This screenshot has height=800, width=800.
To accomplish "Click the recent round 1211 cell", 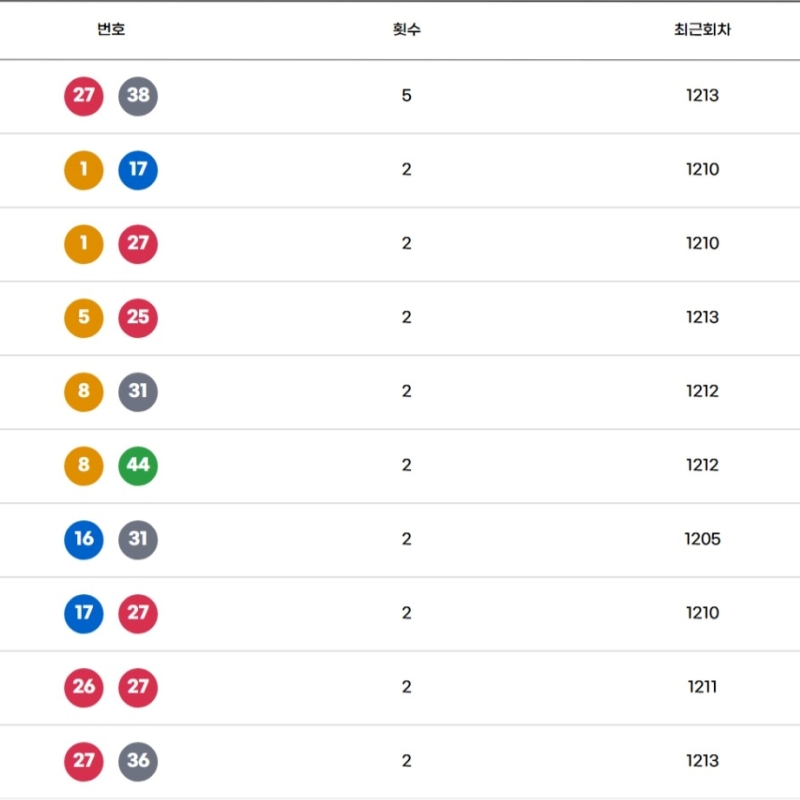I will (702, 688).
